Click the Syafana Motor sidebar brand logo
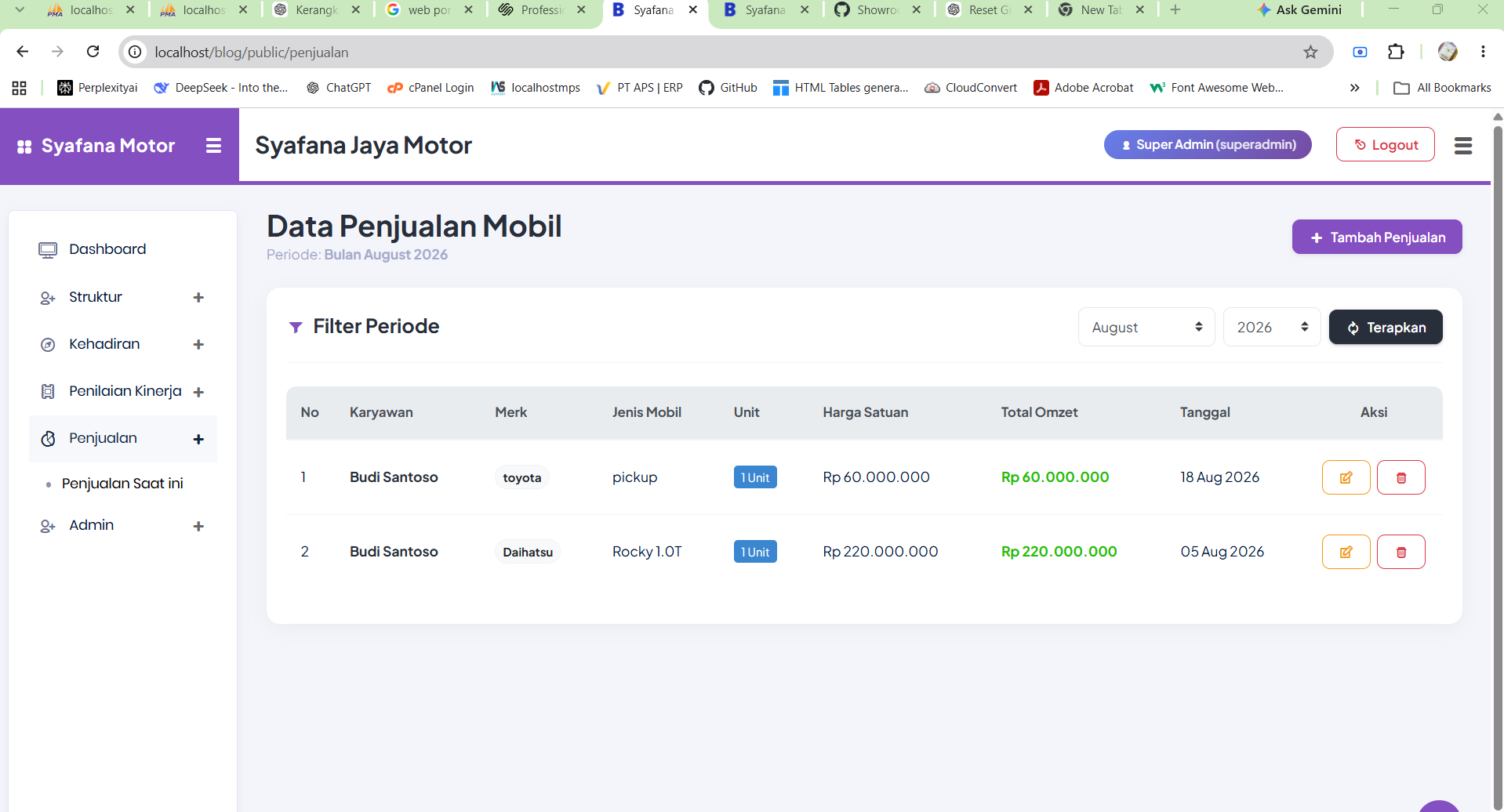Image resolution: width=1504 pixels, height=812 pixels. (x=96, y=146)
